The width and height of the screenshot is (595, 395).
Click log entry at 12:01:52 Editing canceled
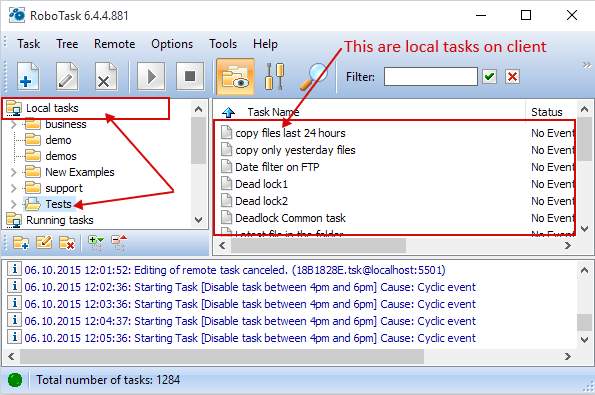(235, 270)
